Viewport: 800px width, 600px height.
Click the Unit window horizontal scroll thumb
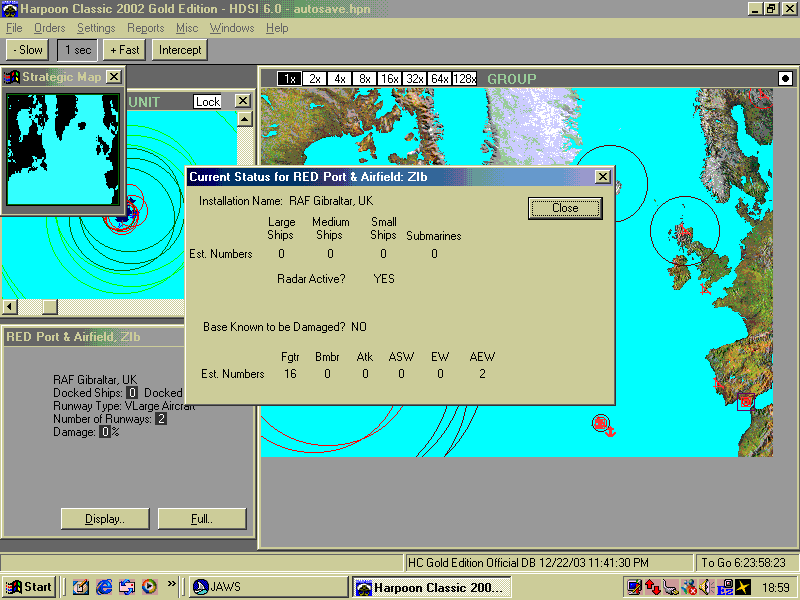pyautogui.click(x=50, y=307)
